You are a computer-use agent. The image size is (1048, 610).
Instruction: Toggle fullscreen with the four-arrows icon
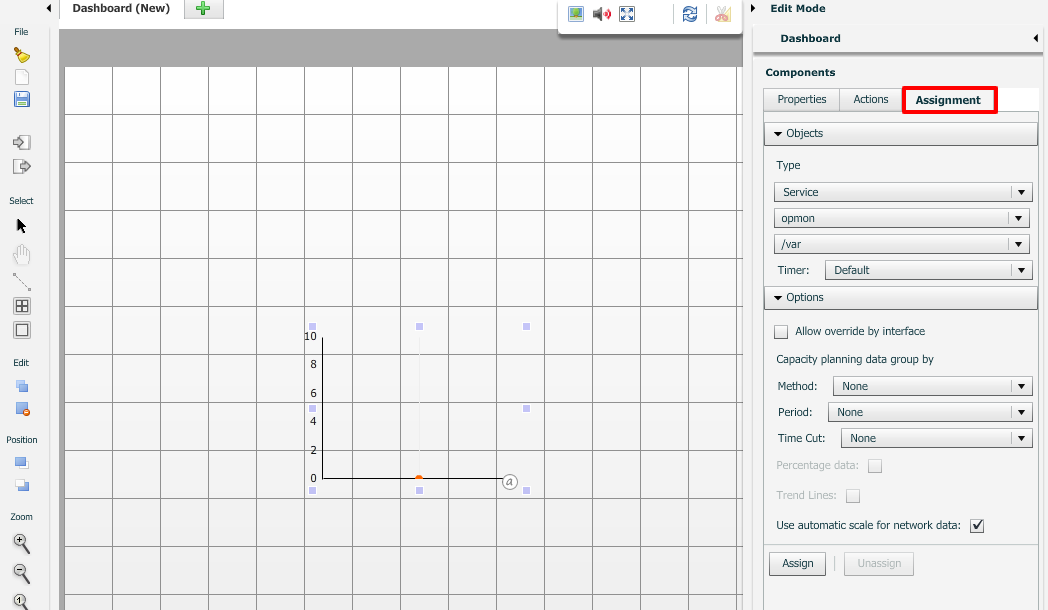point(627,13)
